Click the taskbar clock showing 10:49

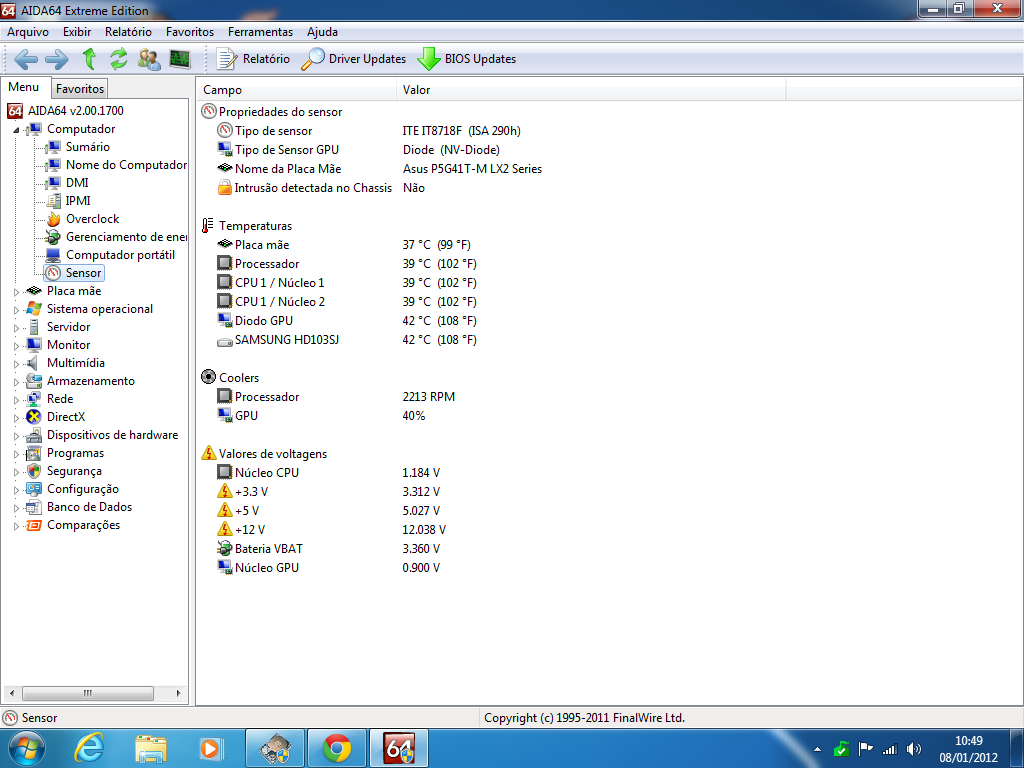968,749
